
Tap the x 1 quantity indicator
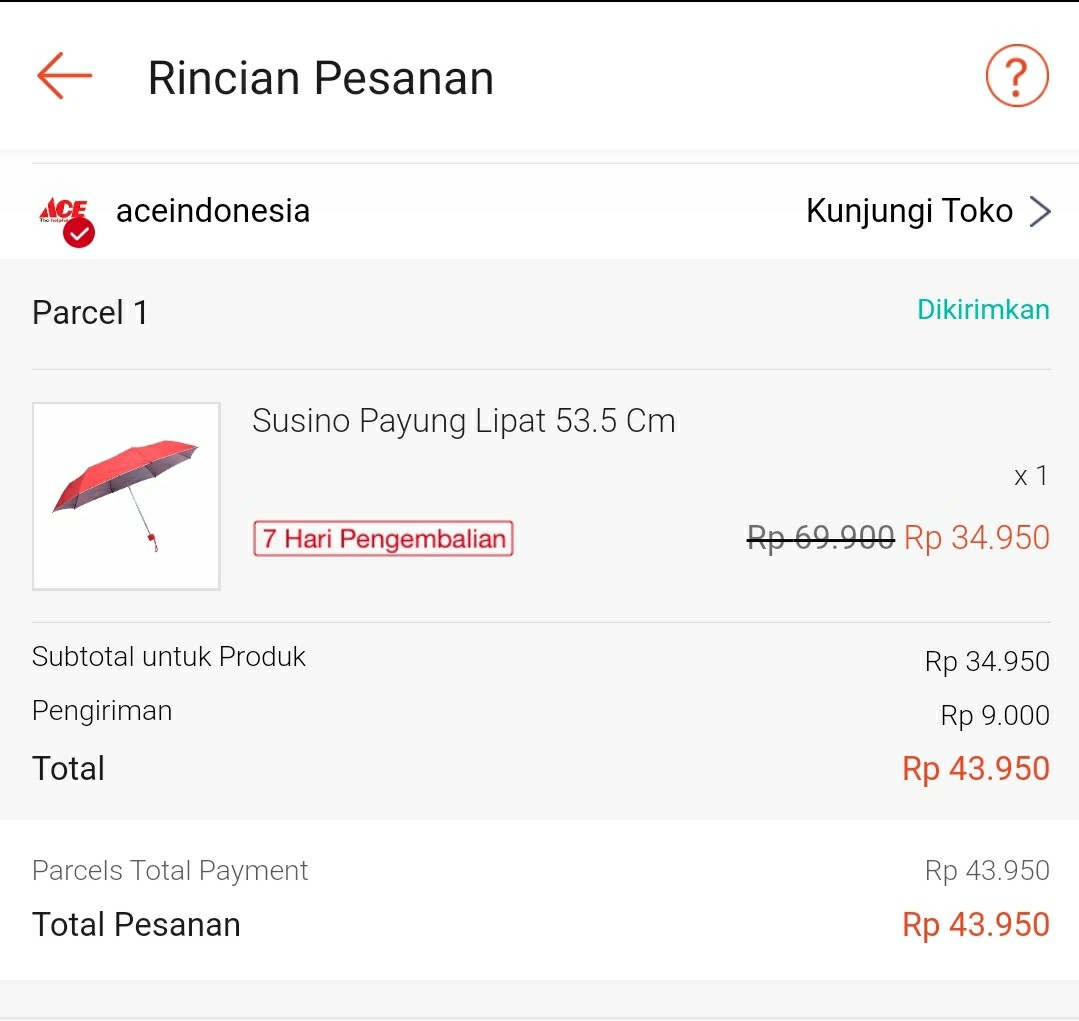pyautogui.click(x=1030, y=476)
